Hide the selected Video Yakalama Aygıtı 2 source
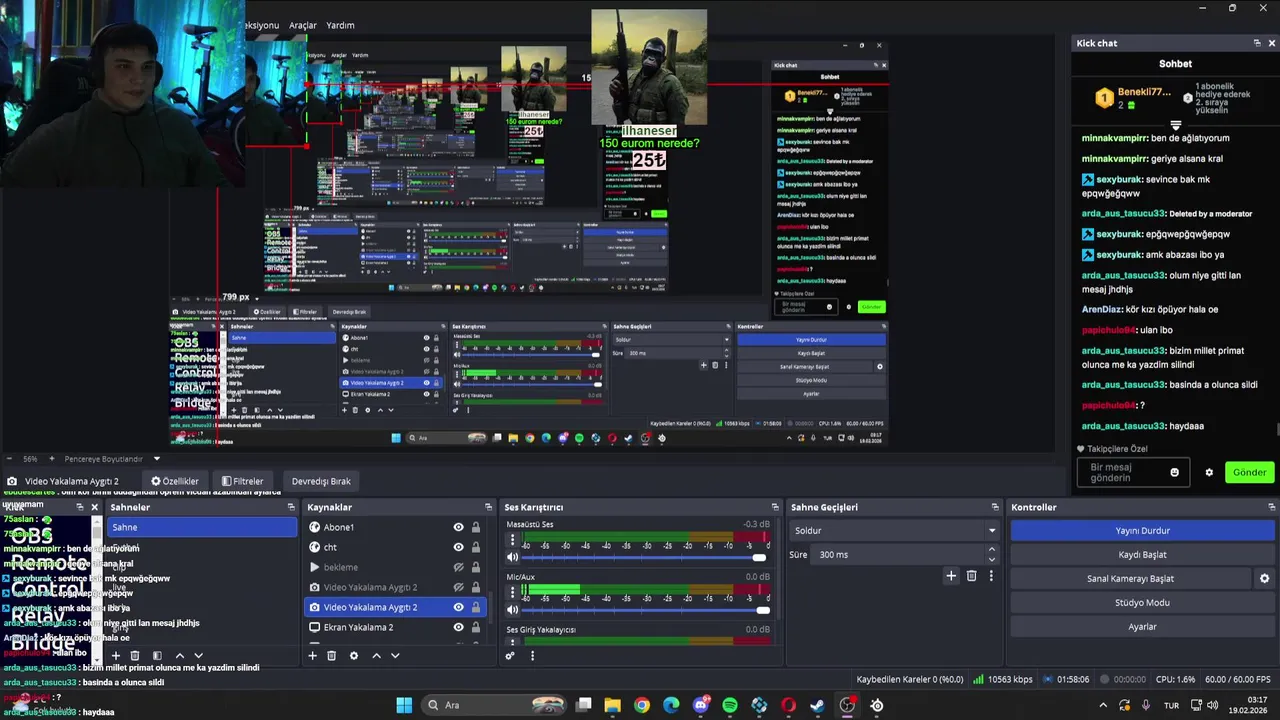This screenshot has width=1280, height=720. coord(459,607)
